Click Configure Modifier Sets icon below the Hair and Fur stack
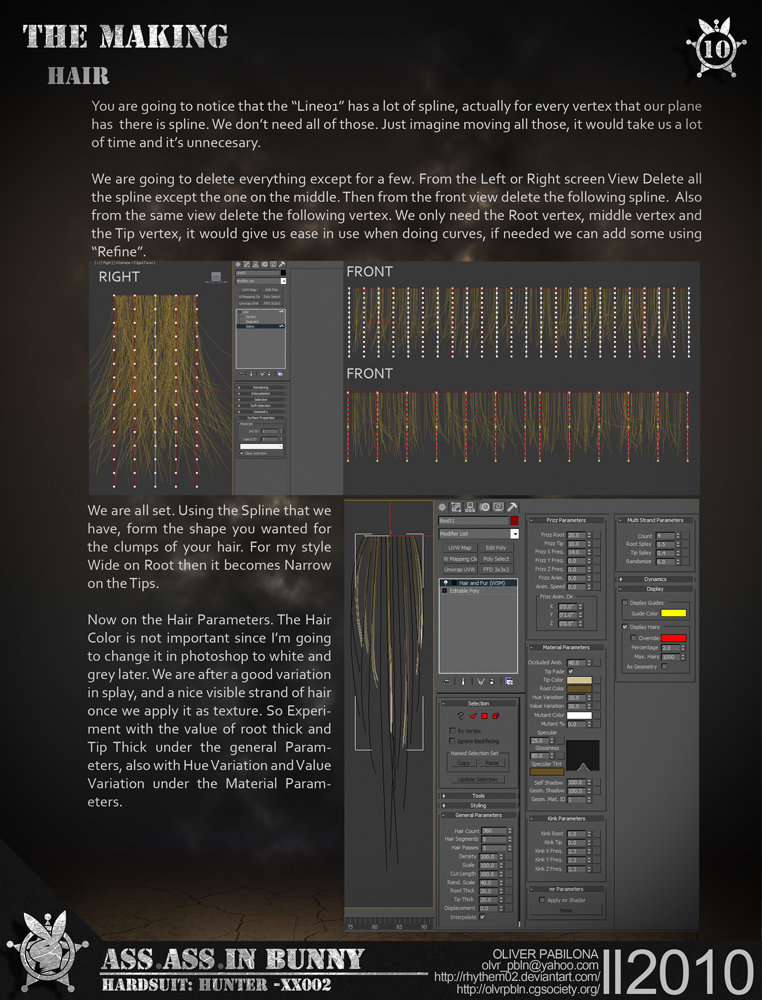The image size is (762, 1000). click(x=509, y=682)
